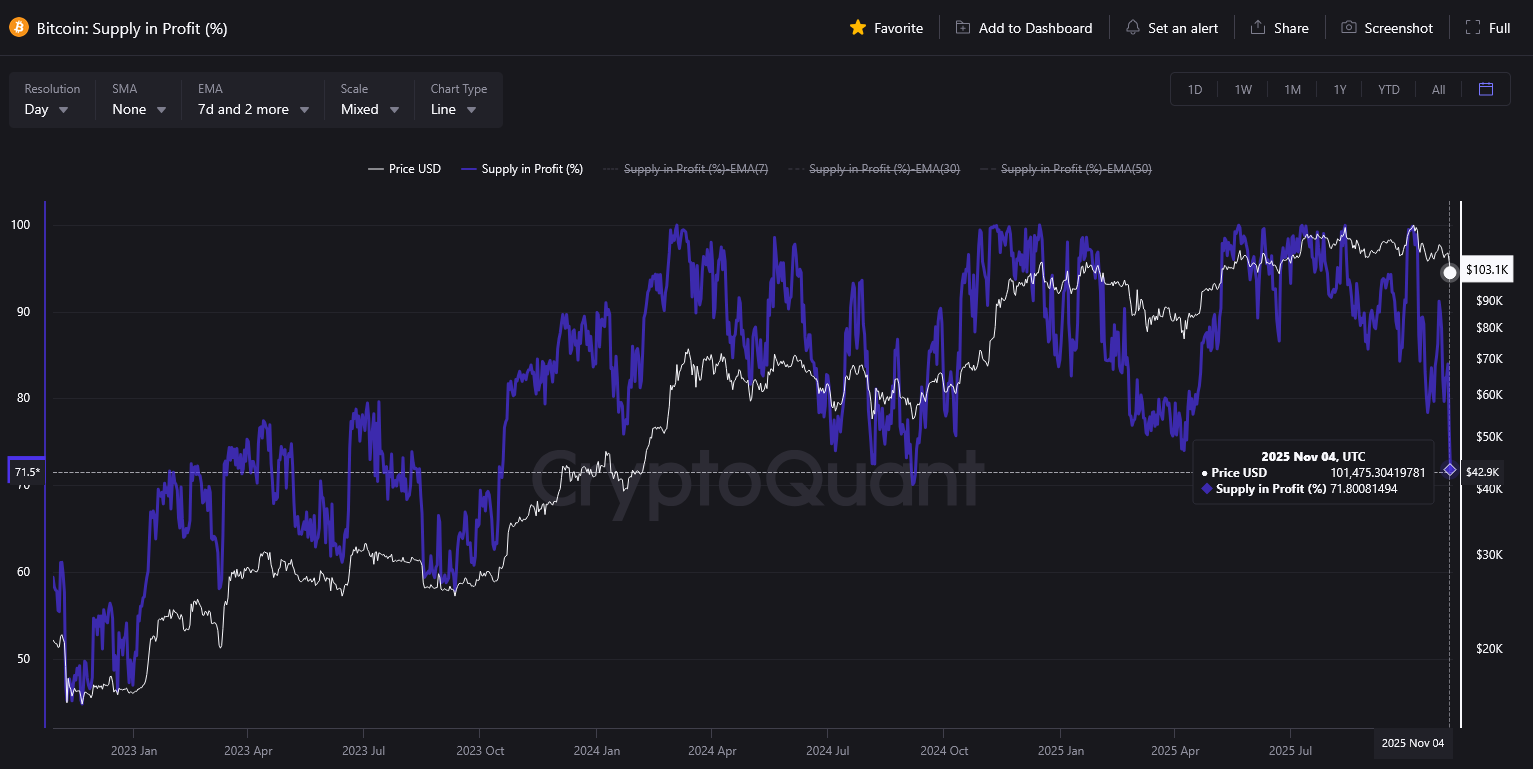Enter fullscreen with the Full icon
The width and height of the screenshot is (1533, 769).
point(1471,27)
